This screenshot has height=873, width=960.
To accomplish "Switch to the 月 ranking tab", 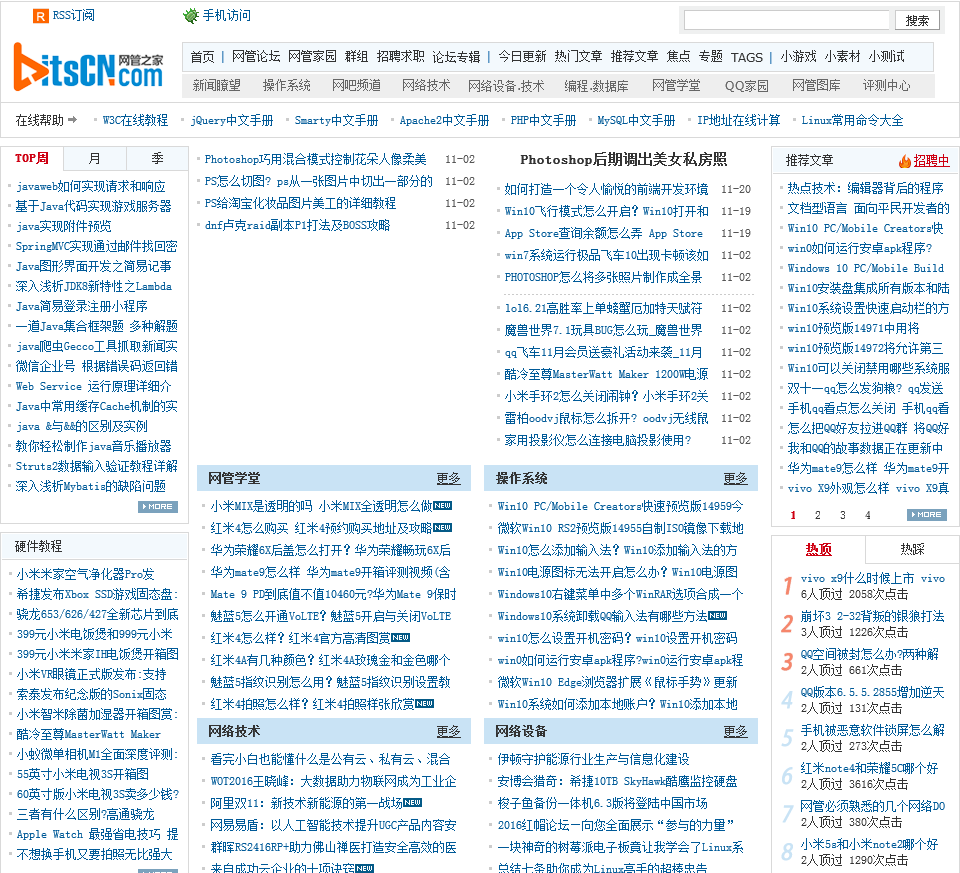I will coord(94,159).
